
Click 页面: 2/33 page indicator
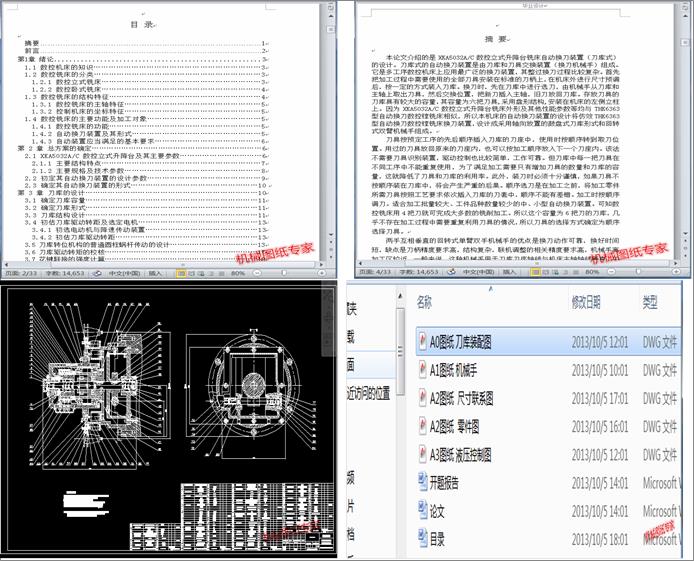21,273
